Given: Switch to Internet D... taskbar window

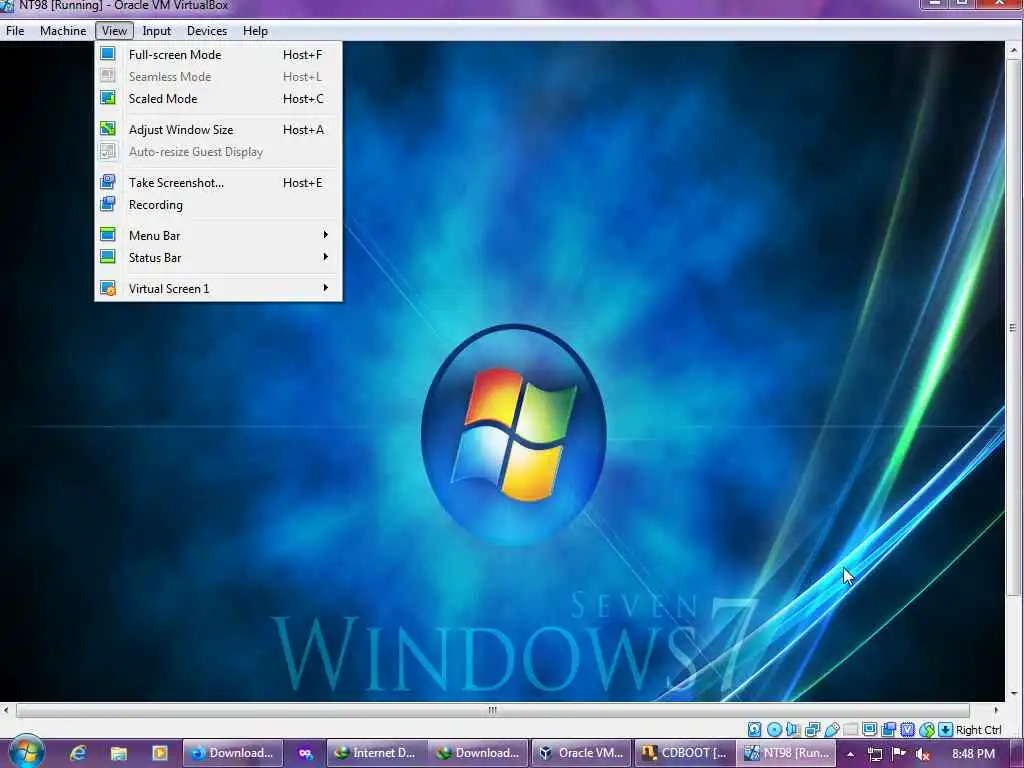Looking at the screenshot, I should click(377, 753).
